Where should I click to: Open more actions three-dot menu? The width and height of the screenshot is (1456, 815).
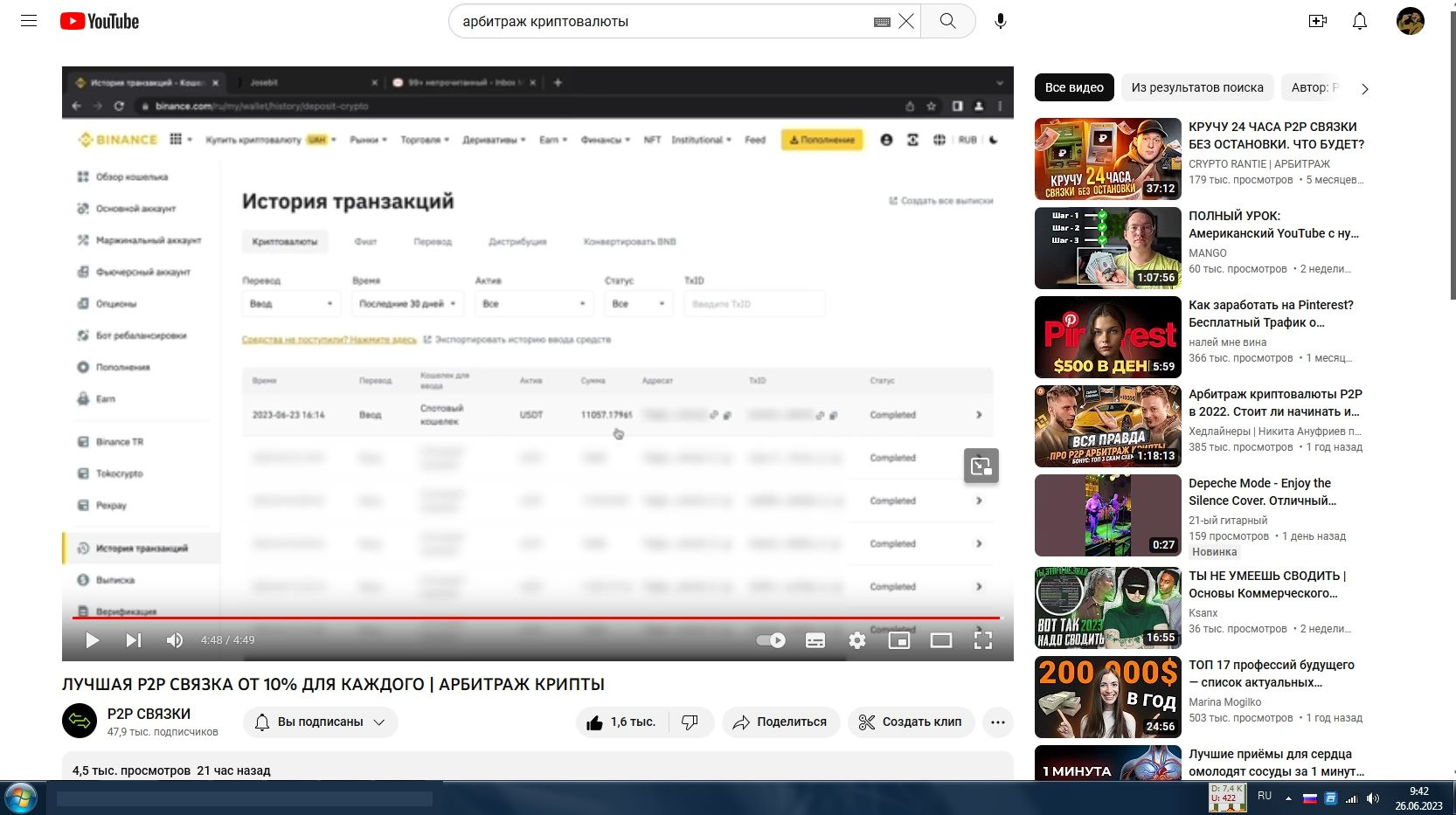pyautogui.click(x=998, y=722)
